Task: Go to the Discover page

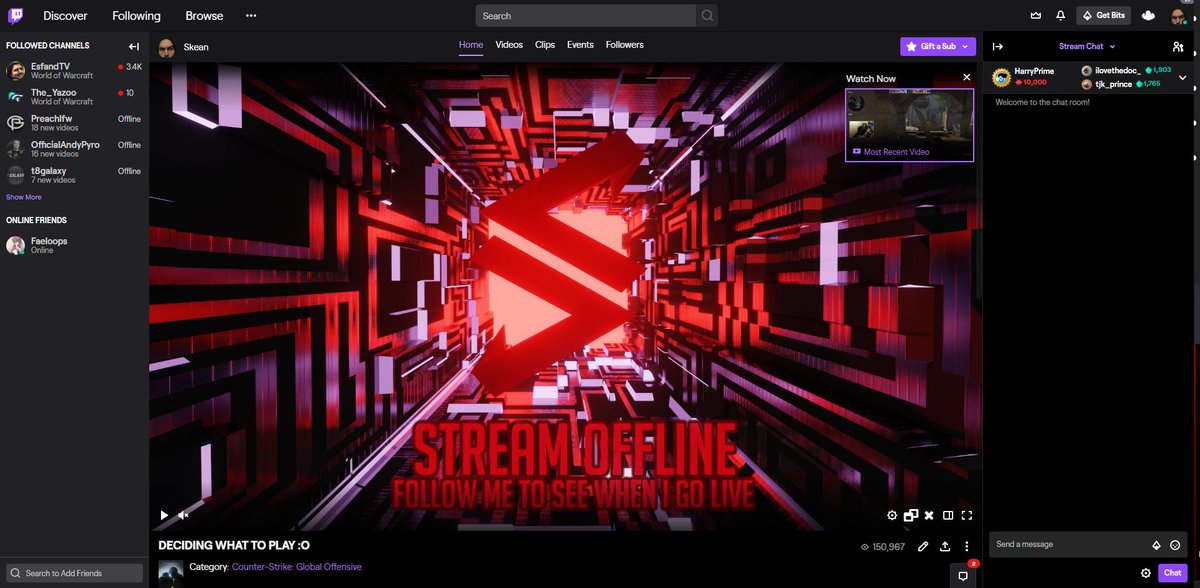Action: coord(65,16)
